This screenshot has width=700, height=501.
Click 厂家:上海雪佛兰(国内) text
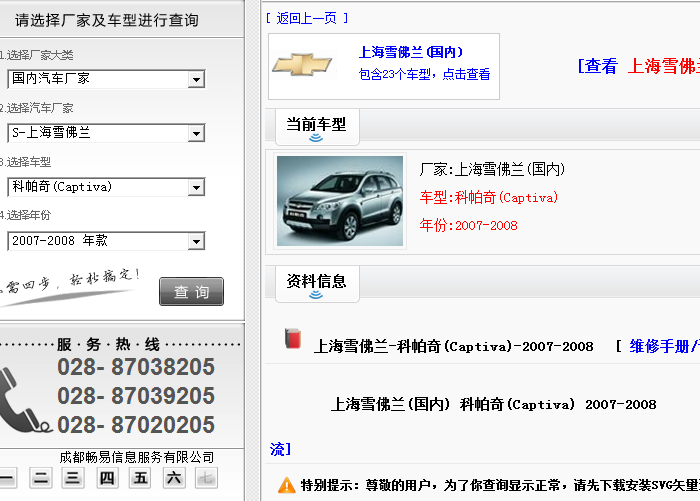tap(492, 169)
